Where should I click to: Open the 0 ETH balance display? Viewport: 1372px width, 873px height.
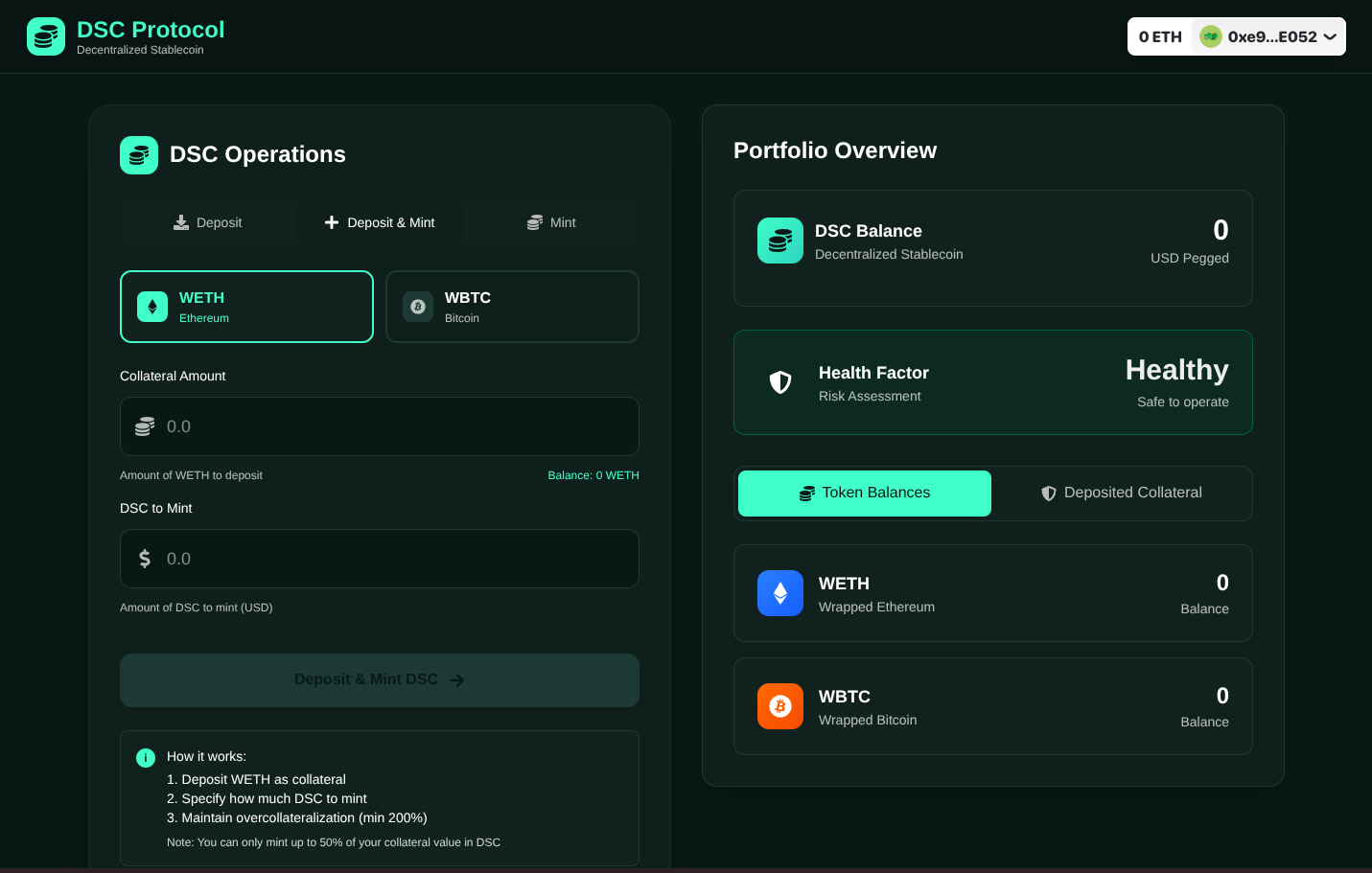1160,36
